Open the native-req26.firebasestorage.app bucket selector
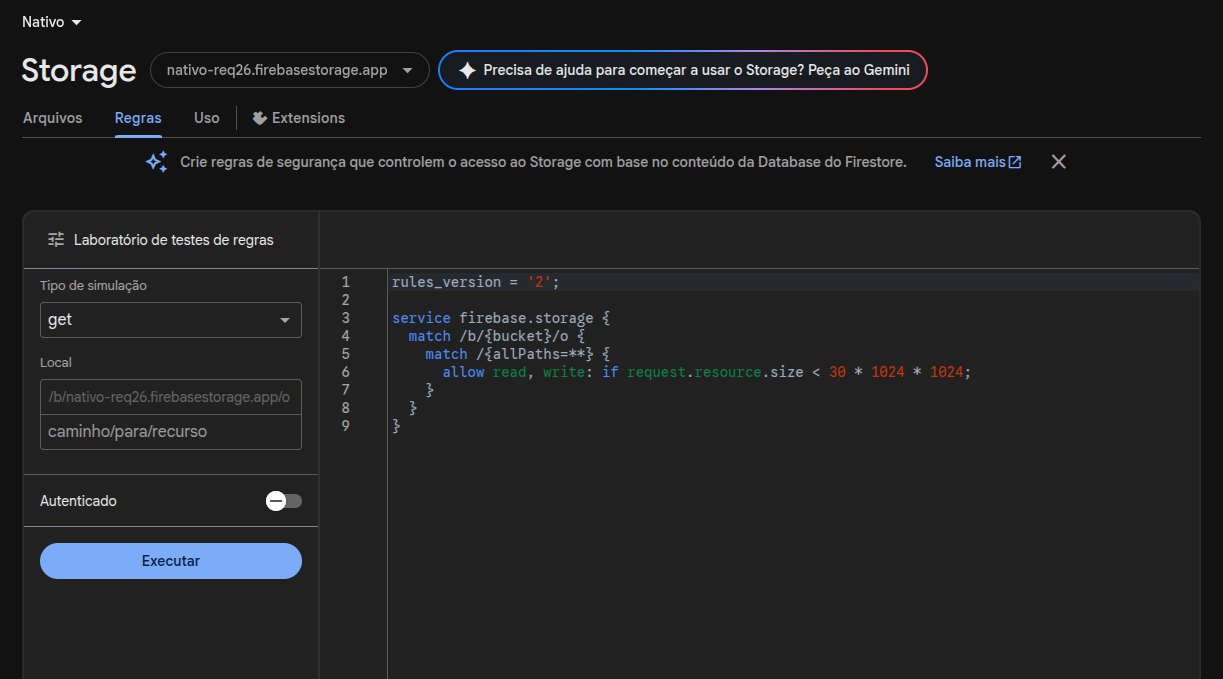Viewport: 1223px width, 679px height. coord(290,70)
